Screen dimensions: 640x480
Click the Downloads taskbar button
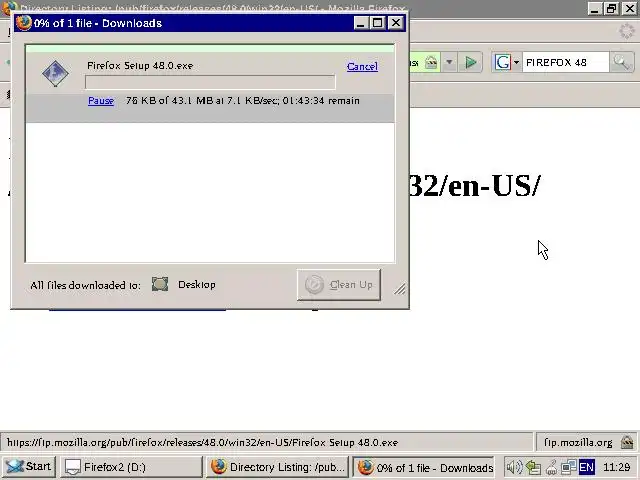424,467
